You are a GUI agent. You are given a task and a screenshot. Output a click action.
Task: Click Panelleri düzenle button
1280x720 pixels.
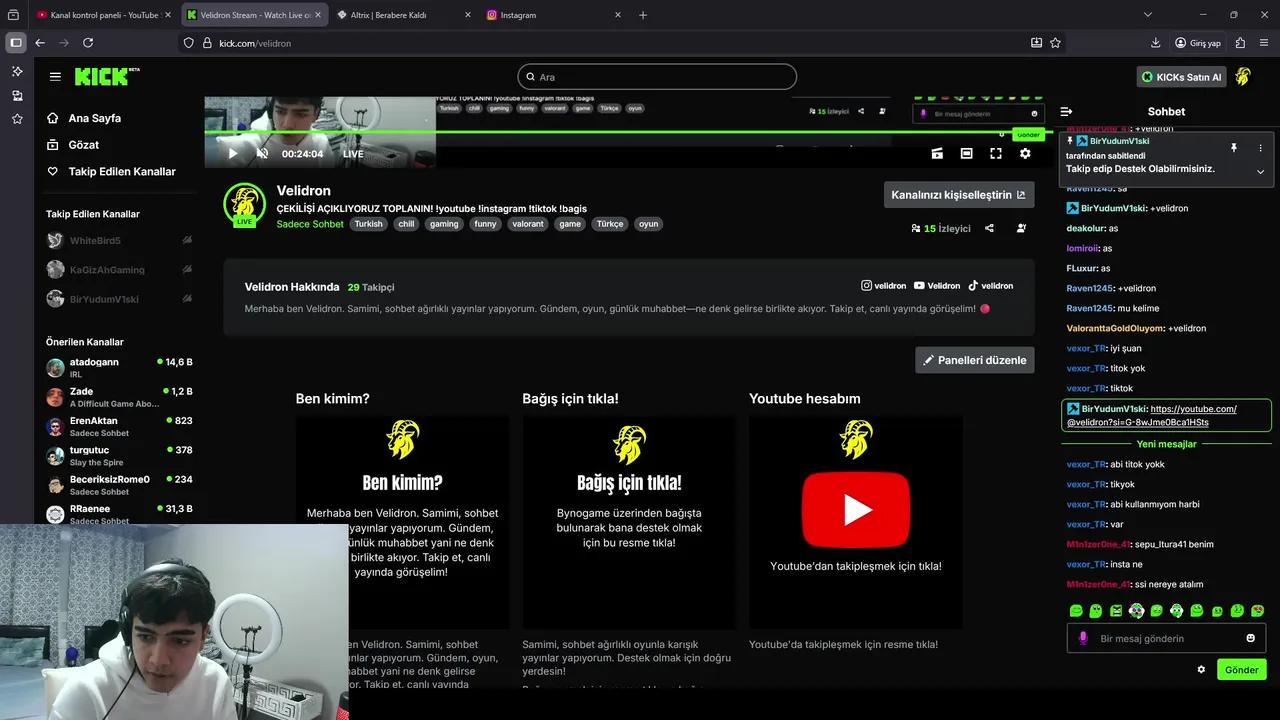tap(975, 360)
